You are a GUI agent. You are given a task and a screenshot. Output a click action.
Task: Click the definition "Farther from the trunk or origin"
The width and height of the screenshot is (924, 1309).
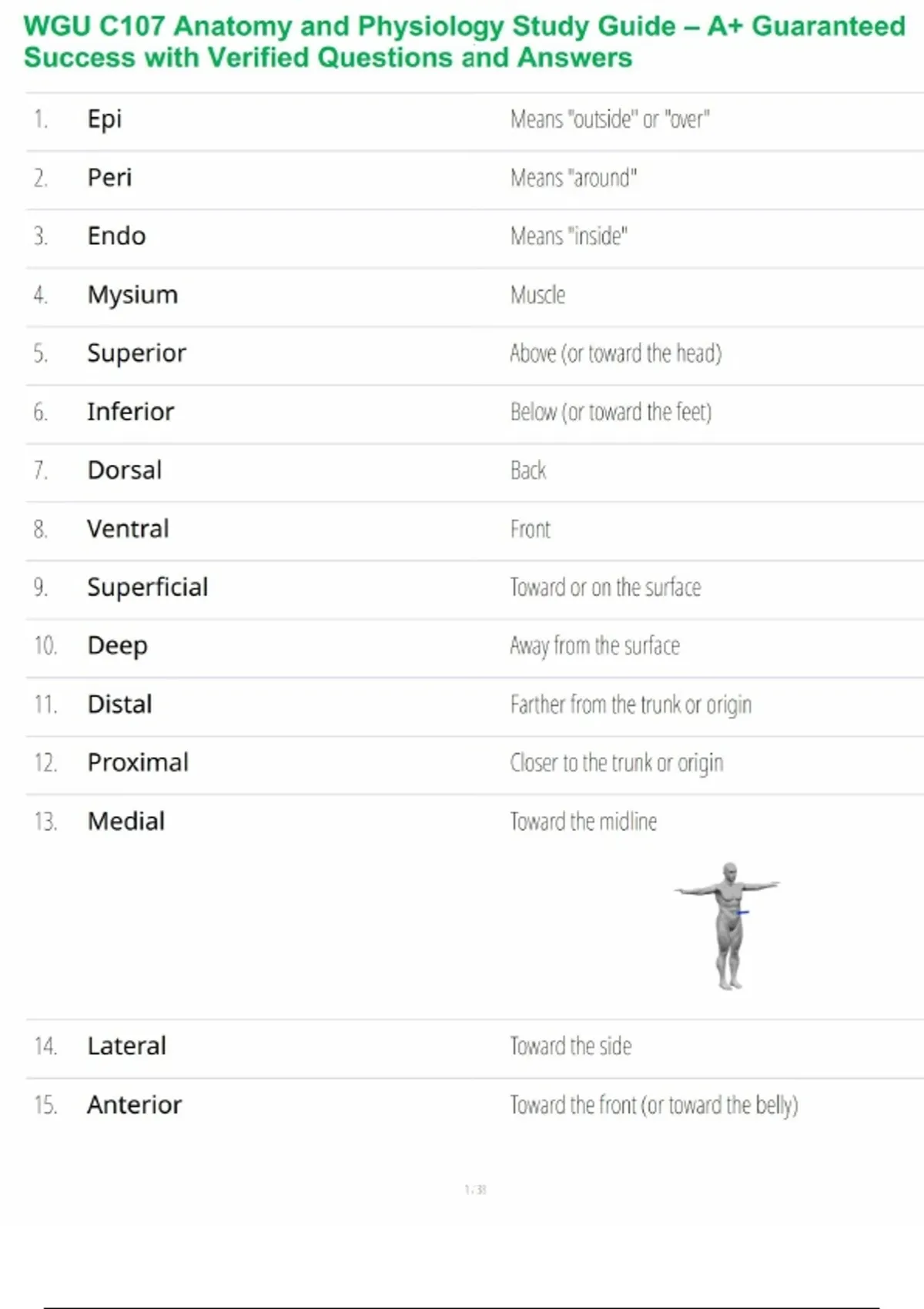click(x=631, y=705)
